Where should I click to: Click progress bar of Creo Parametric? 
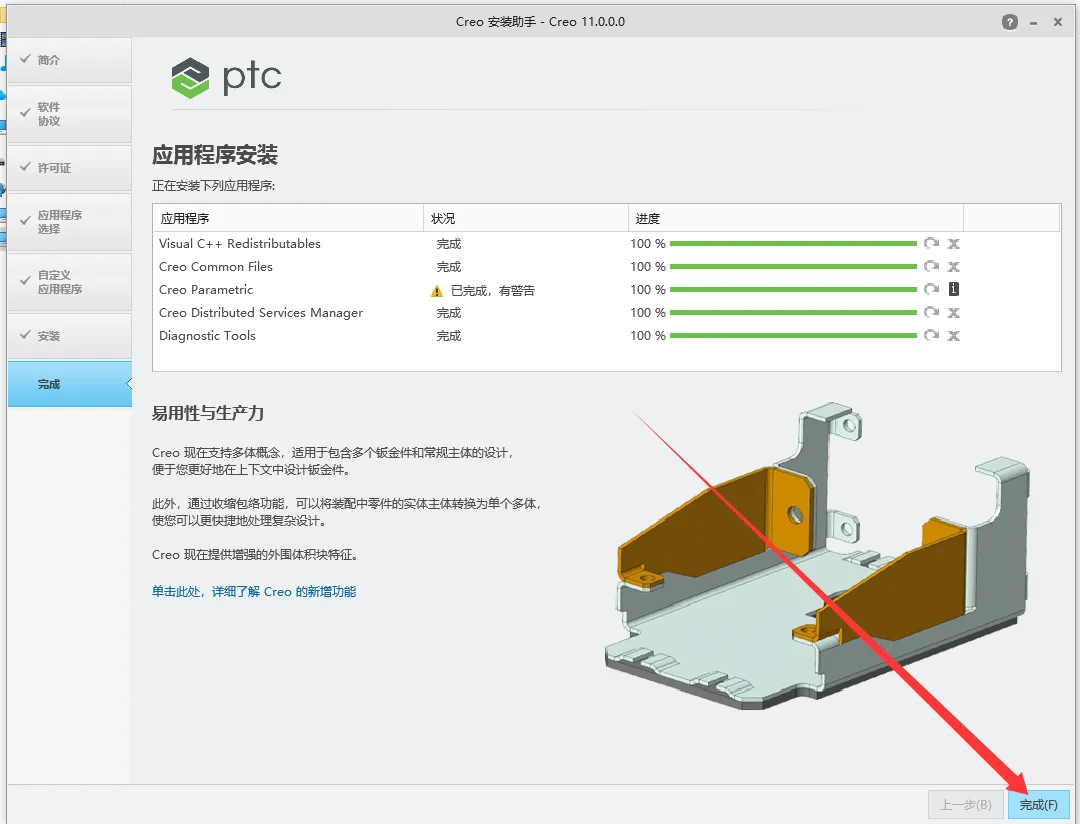pos(793,289)
